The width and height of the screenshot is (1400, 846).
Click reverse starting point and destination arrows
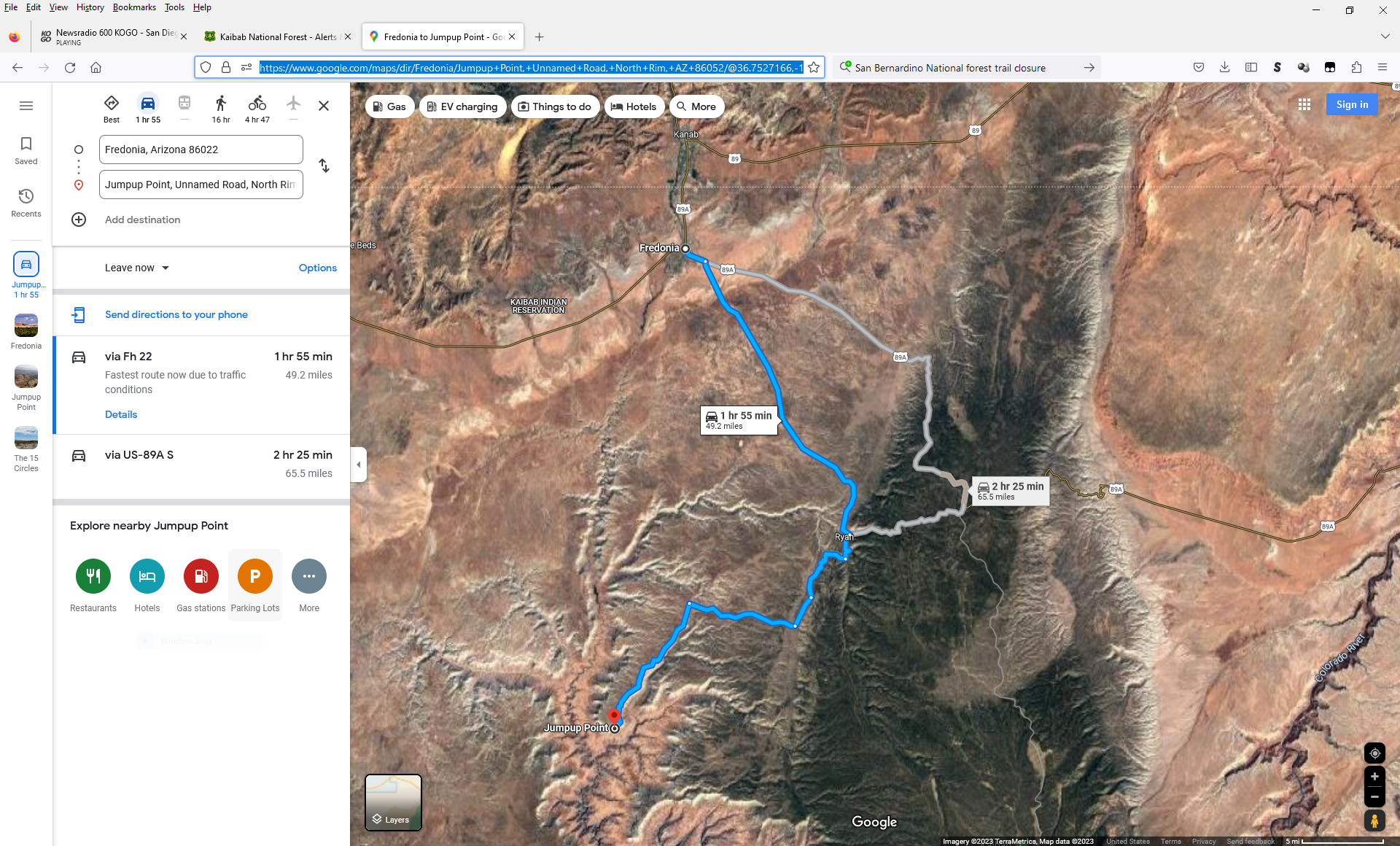click(324, 166)
